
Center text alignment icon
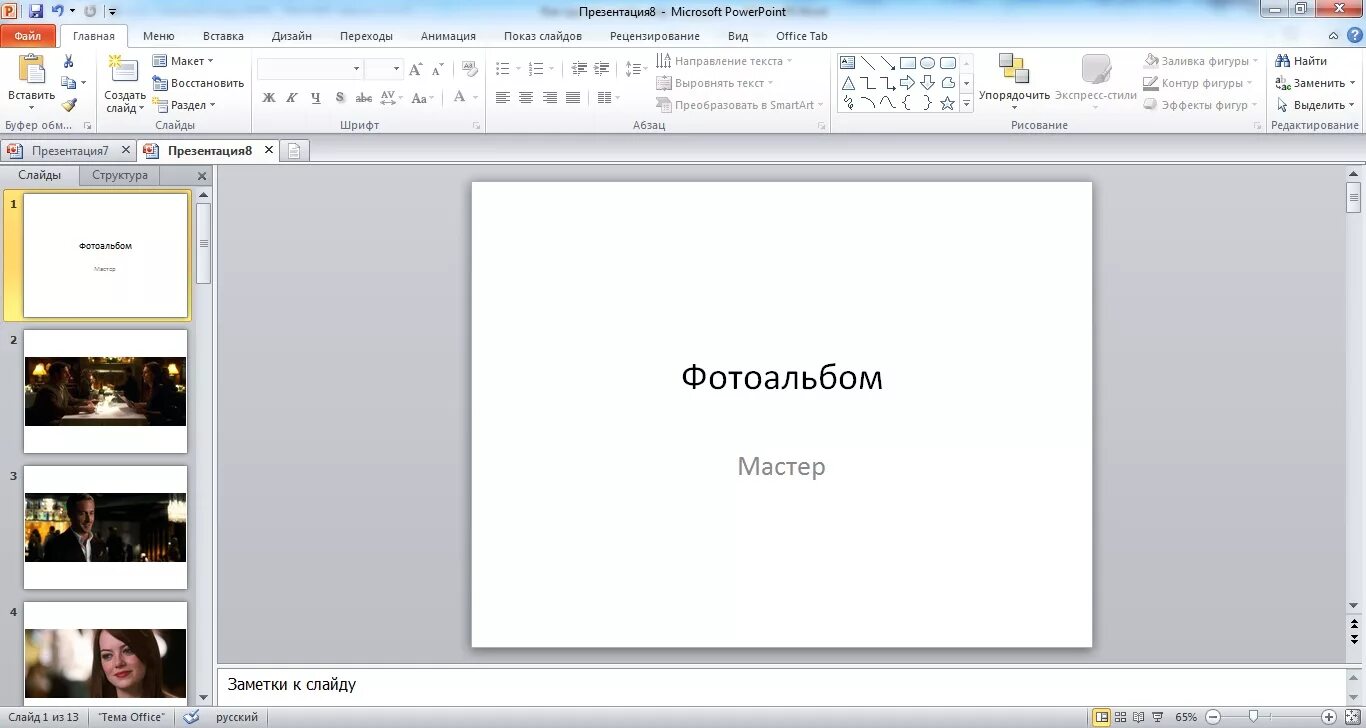(526, 98)
